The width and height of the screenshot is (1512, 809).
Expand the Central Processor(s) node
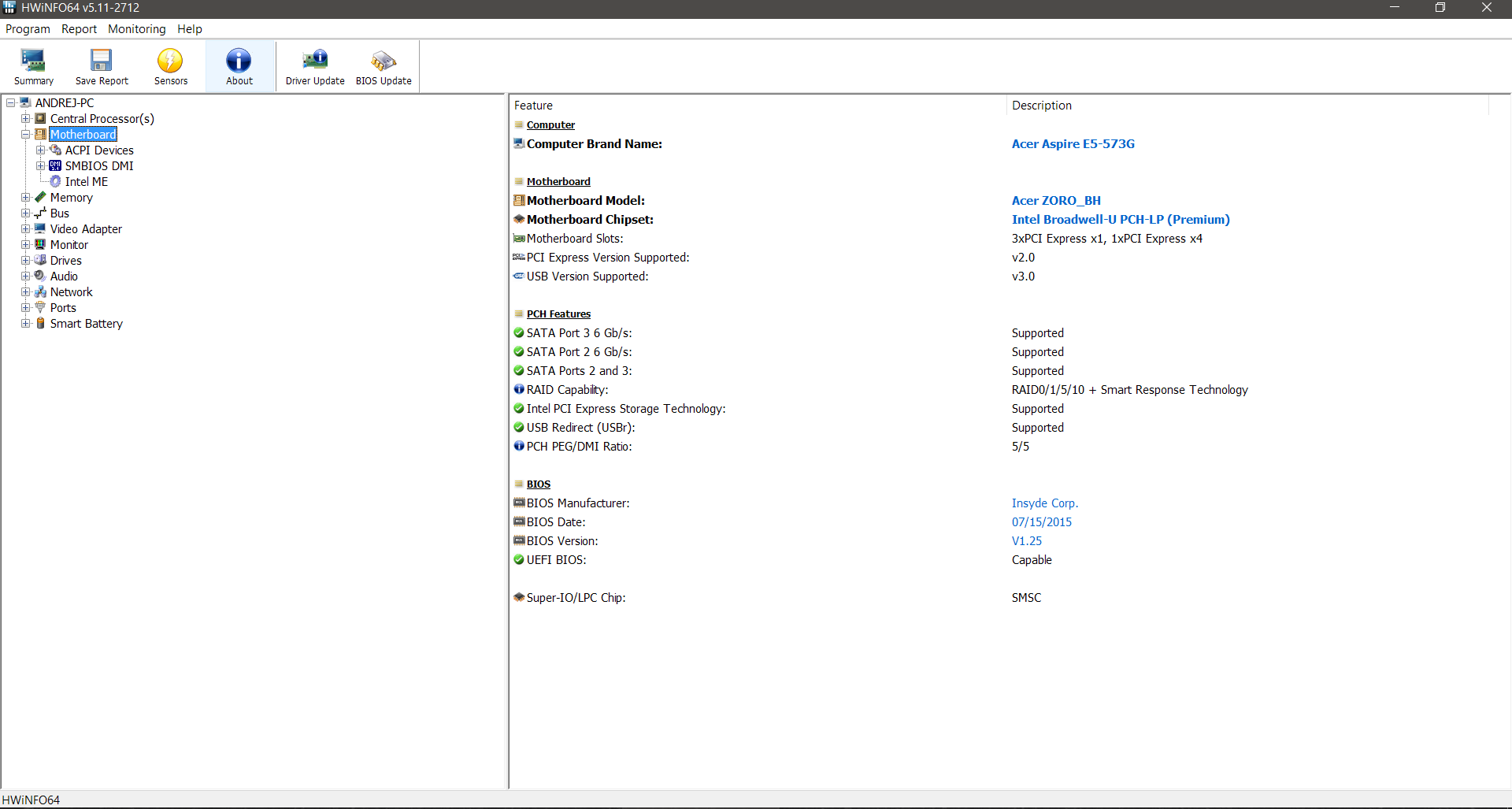[25, 118]
